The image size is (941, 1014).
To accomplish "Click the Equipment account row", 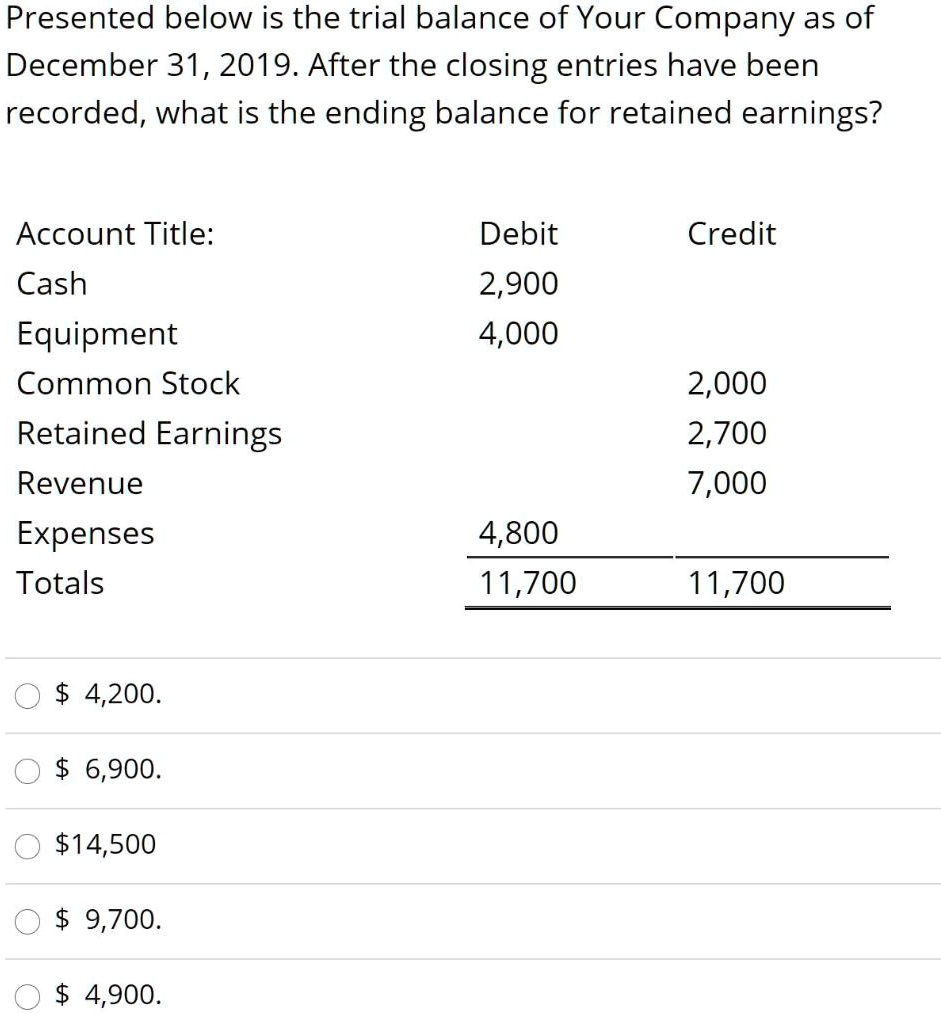I will point(96,334).
